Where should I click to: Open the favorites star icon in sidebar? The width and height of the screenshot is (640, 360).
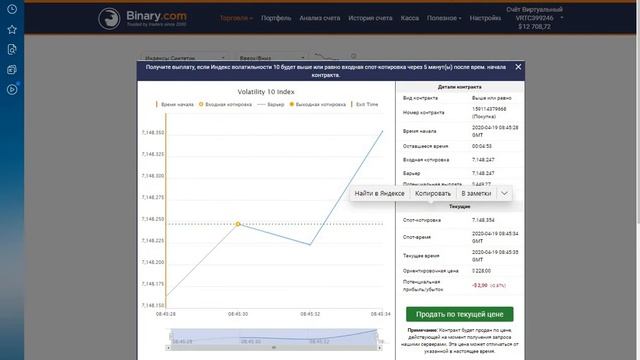(x=12, y=29)
